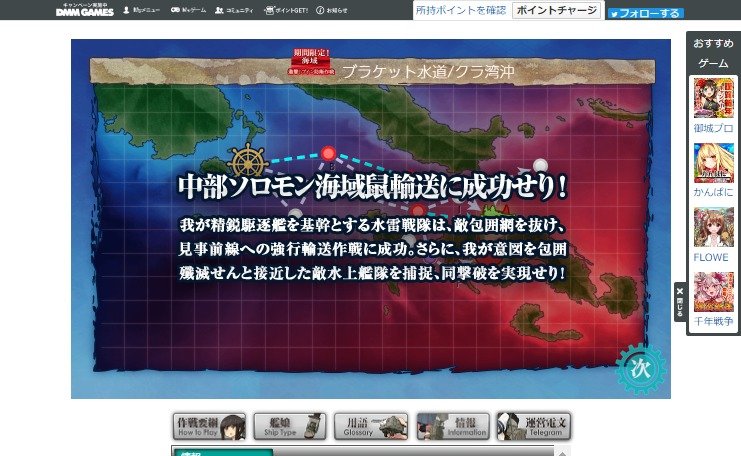741x456 pixels.
Task: Click the ship wheel start node
Action: point(248,161)
